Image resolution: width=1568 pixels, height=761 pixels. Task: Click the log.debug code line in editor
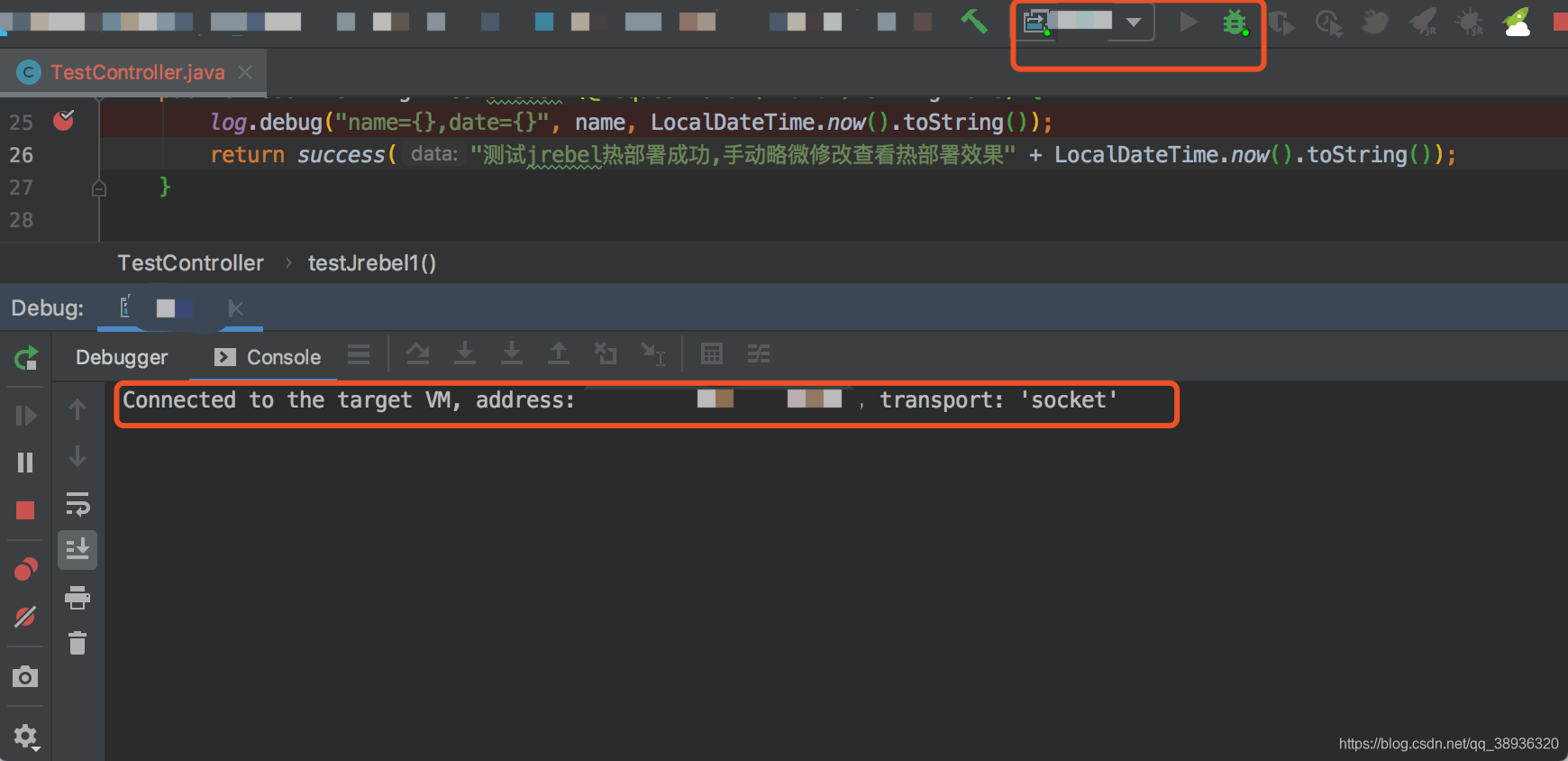point(631,122)
